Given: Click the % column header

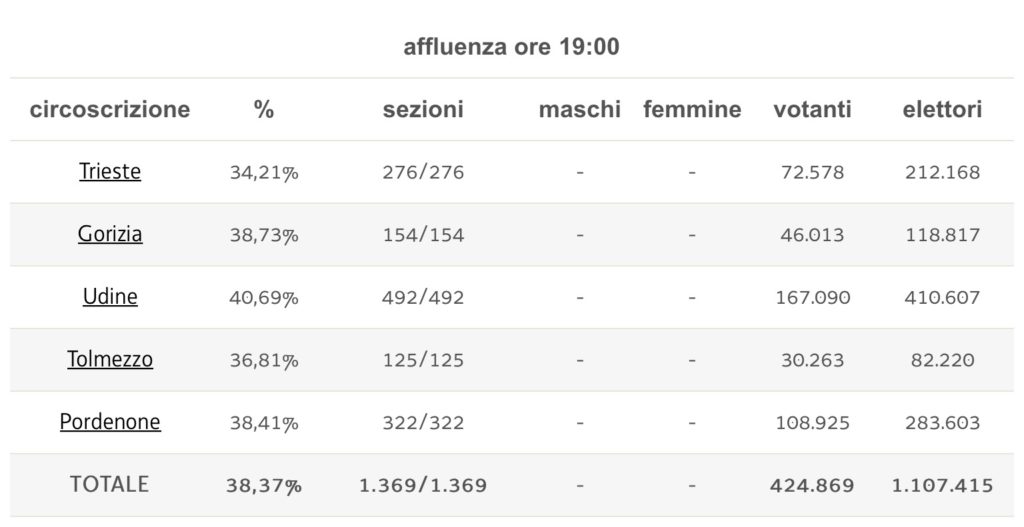Looking at the screenshot, I should (x=264, y=109).
